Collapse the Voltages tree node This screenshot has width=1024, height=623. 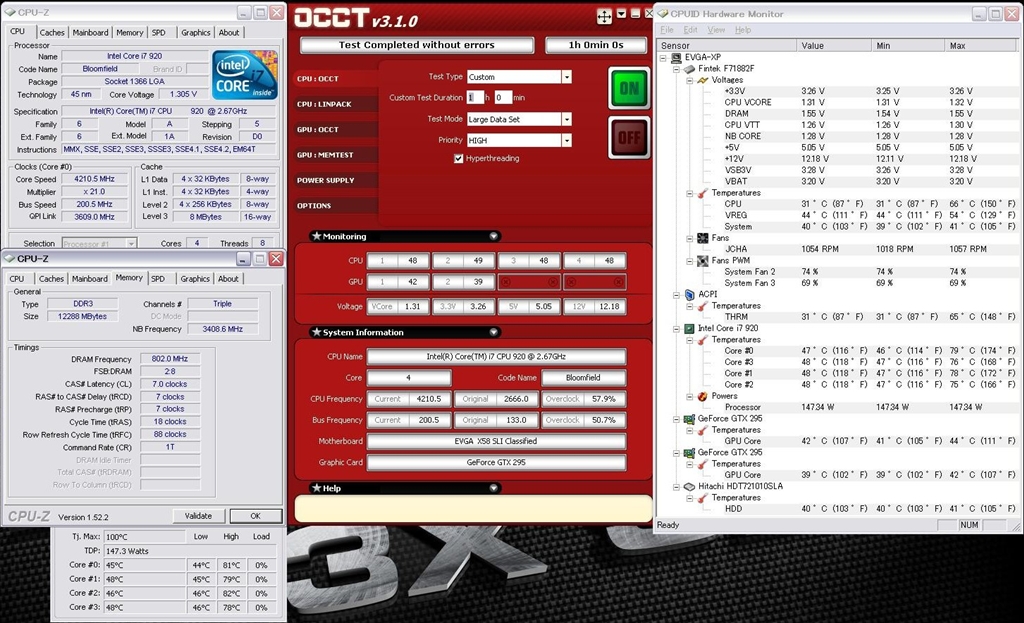(x=690, y=80)
